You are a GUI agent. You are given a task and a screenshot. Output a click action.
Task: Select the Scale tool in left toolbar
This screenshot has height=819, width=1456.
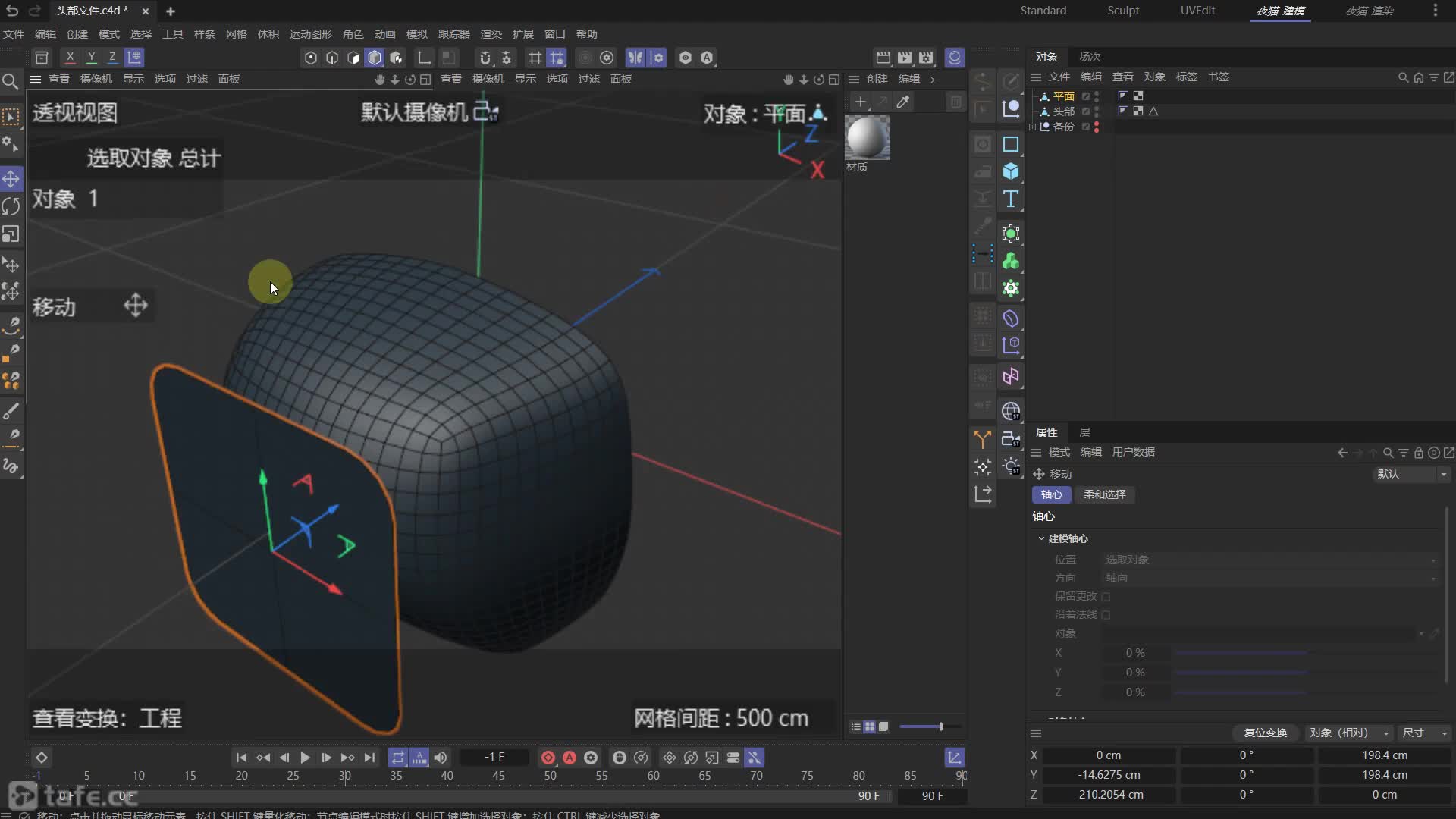coord(11,234)
